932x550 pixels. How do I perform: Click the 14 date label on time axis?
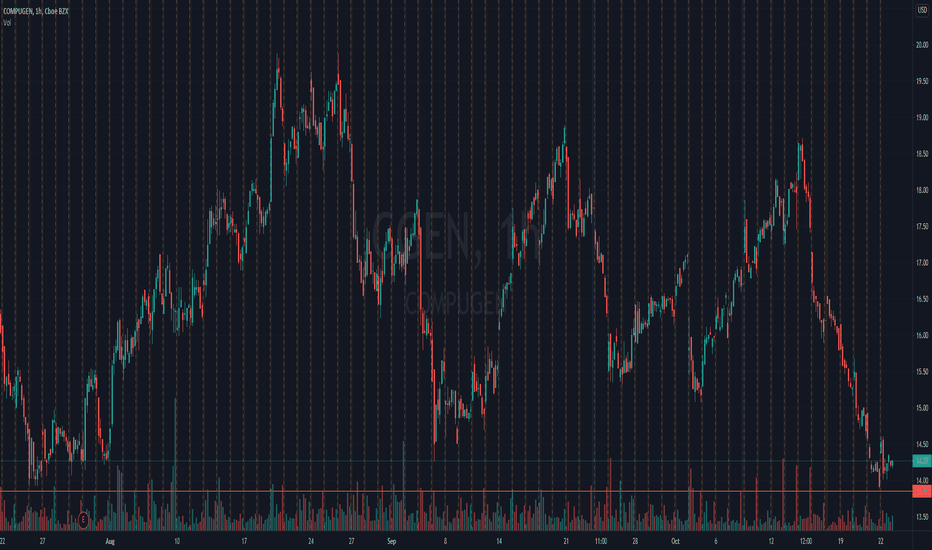[x=499, y=542]
